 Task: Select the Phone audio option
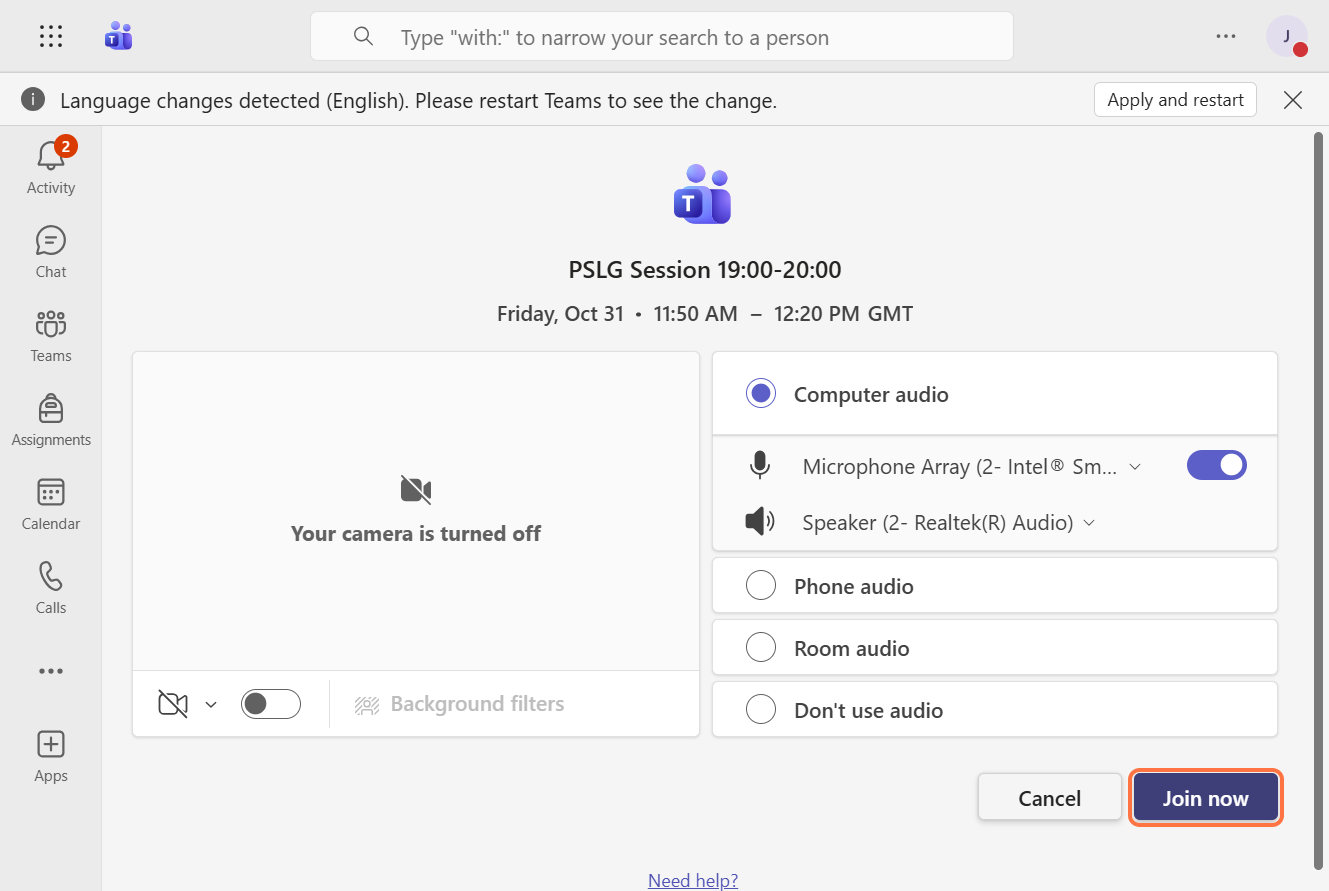click(761, 586)
